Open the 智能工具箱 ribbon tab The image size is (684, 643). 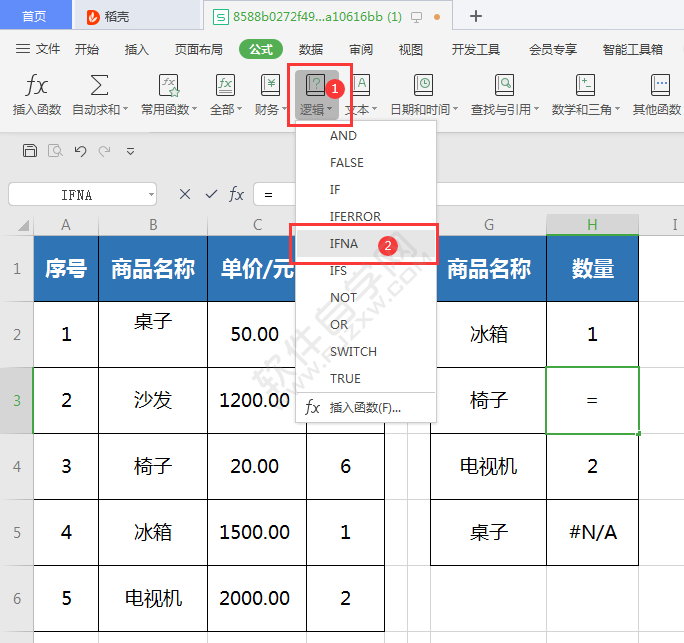pyautogui.click(x=633, y=49)
